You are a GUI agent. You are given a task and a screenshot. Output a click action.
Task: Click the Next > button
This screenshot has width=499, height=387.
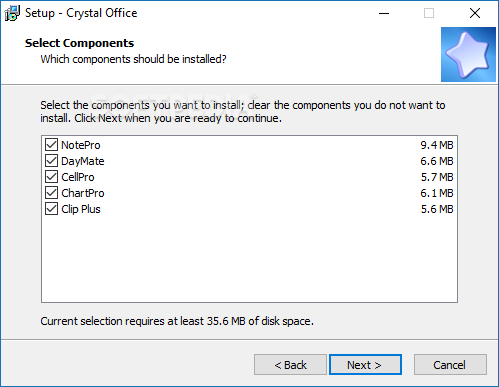(365, 365)
